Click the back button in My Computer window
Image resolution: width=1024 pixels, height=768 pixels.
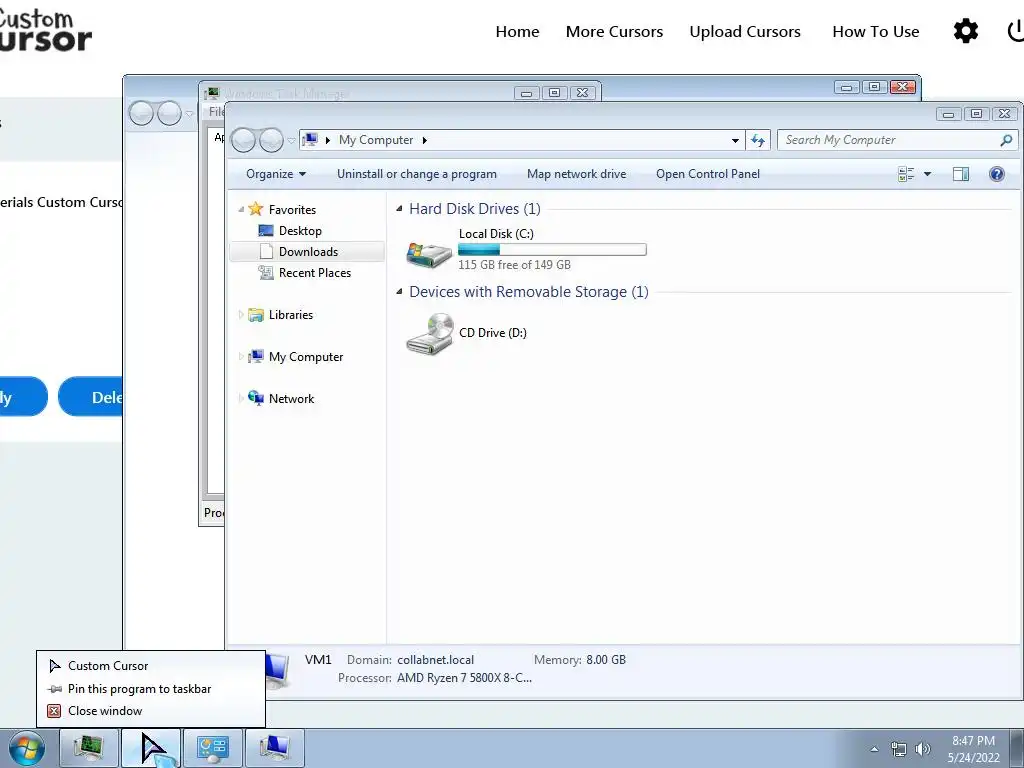point(244,140)
